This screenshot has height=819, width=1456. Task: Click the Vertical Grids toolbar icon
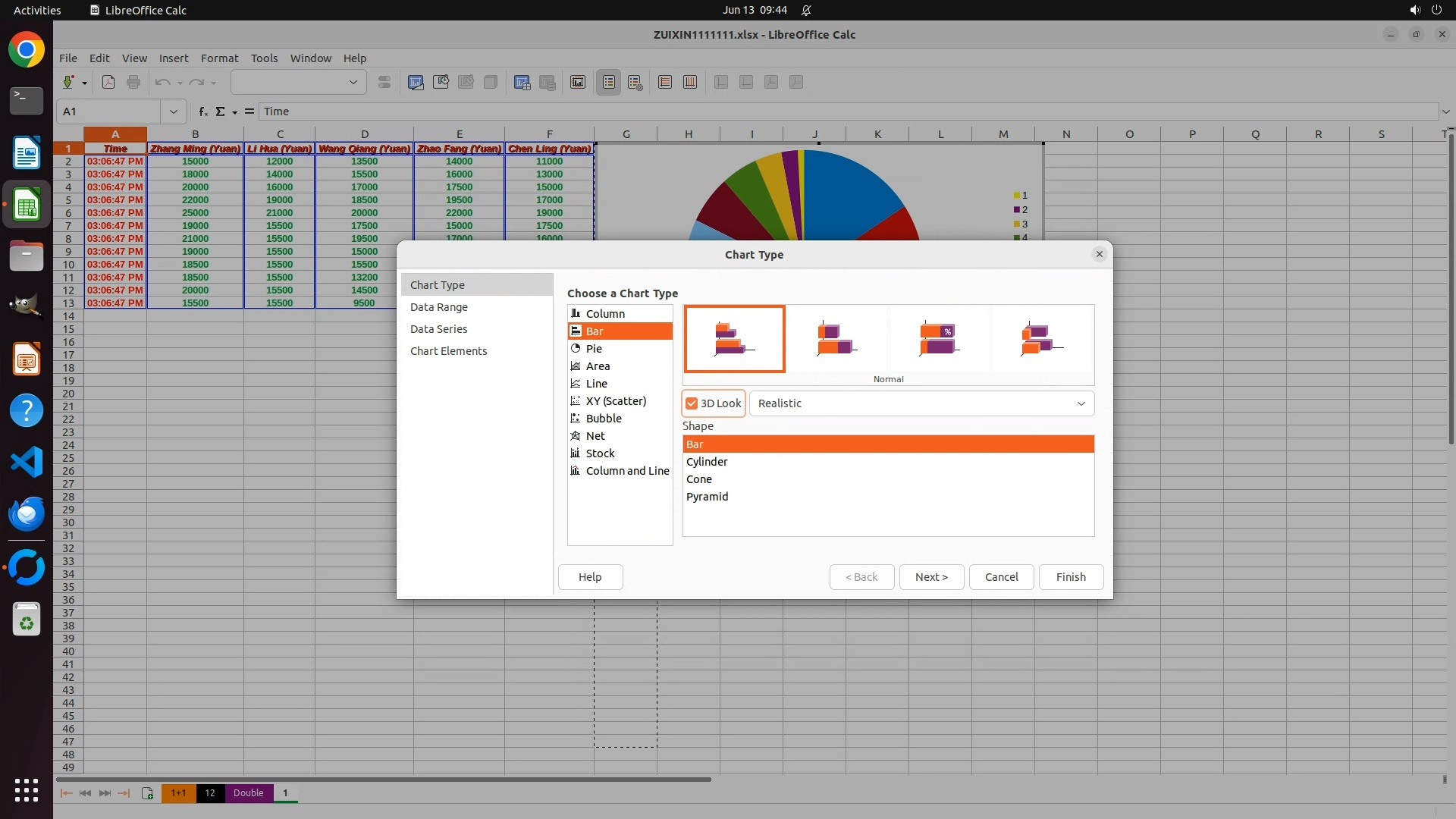coord(690,83)
